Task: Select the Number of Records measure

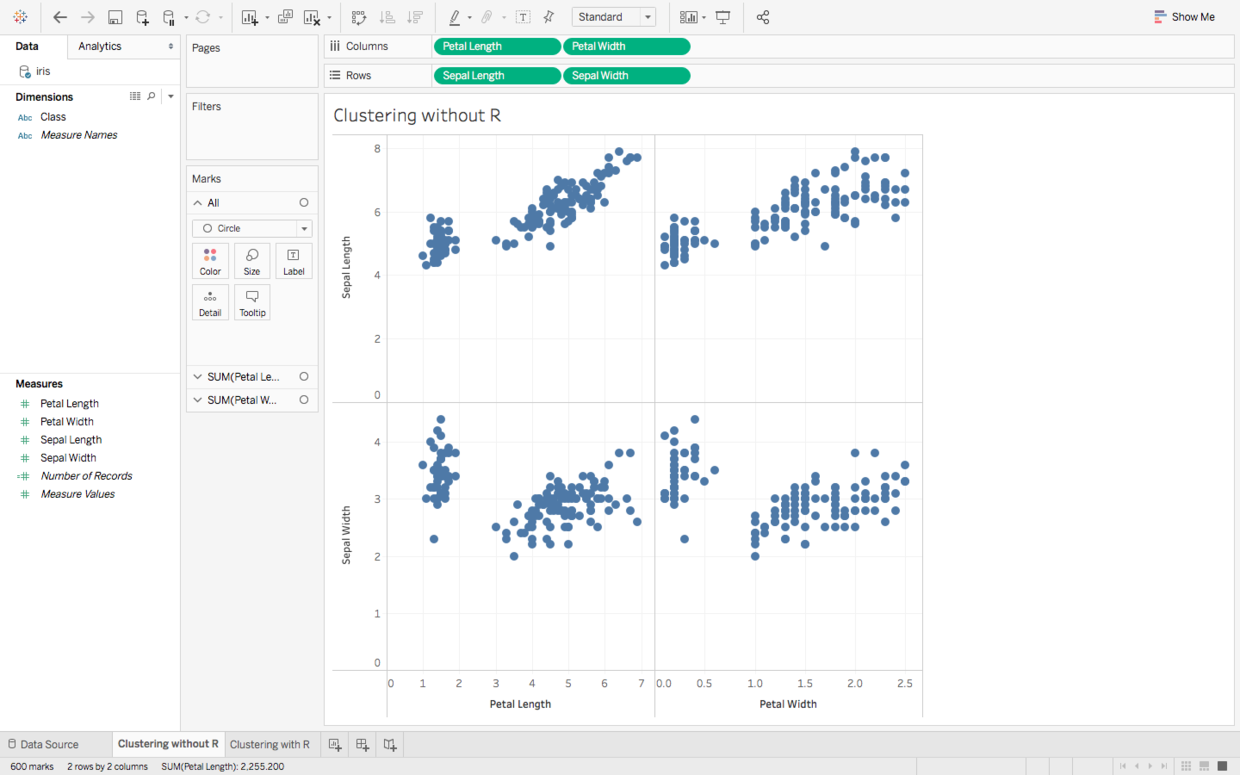Action: point(86,476)
